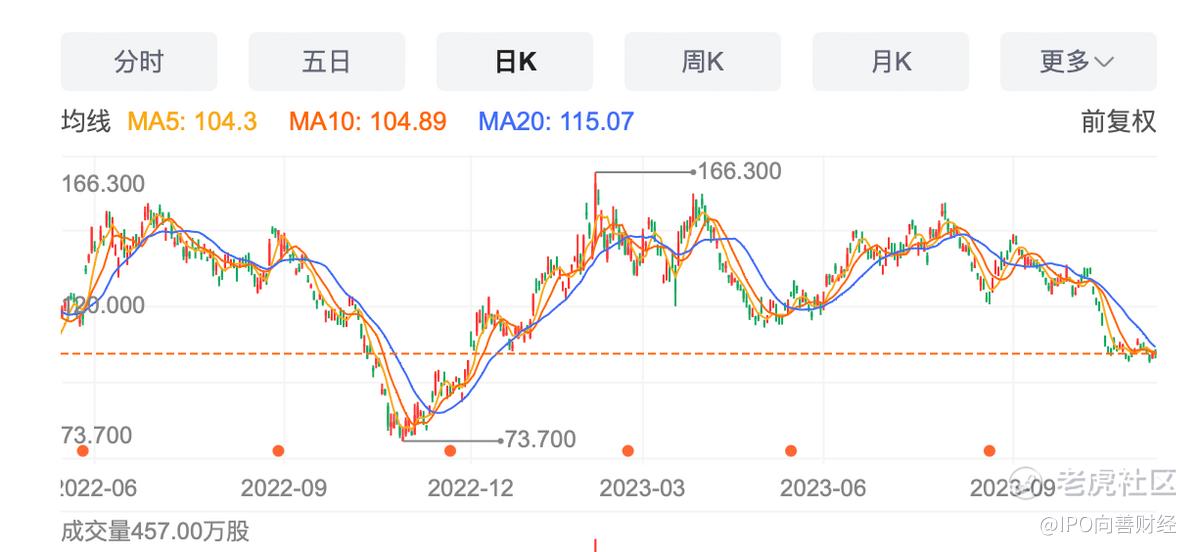Click the orange event dot near 2023-09

(989, 451)
